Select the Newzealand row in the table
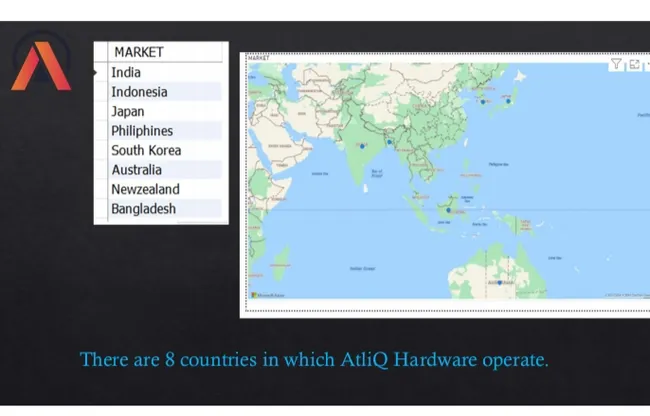 coord(165,189)
